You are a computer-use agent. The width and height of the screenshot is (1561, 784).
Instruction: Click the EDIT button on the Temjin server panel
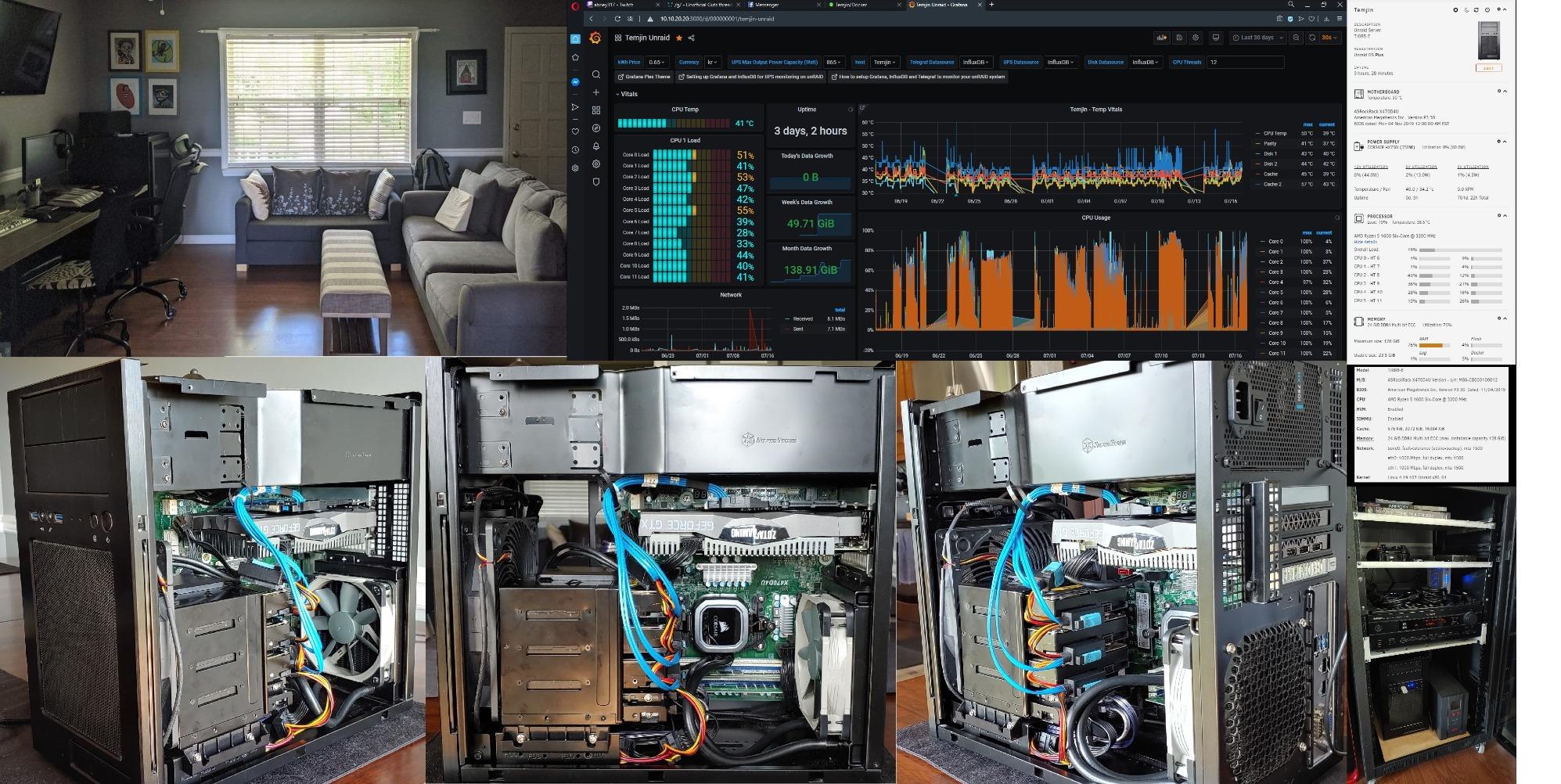coord(1489,68)
